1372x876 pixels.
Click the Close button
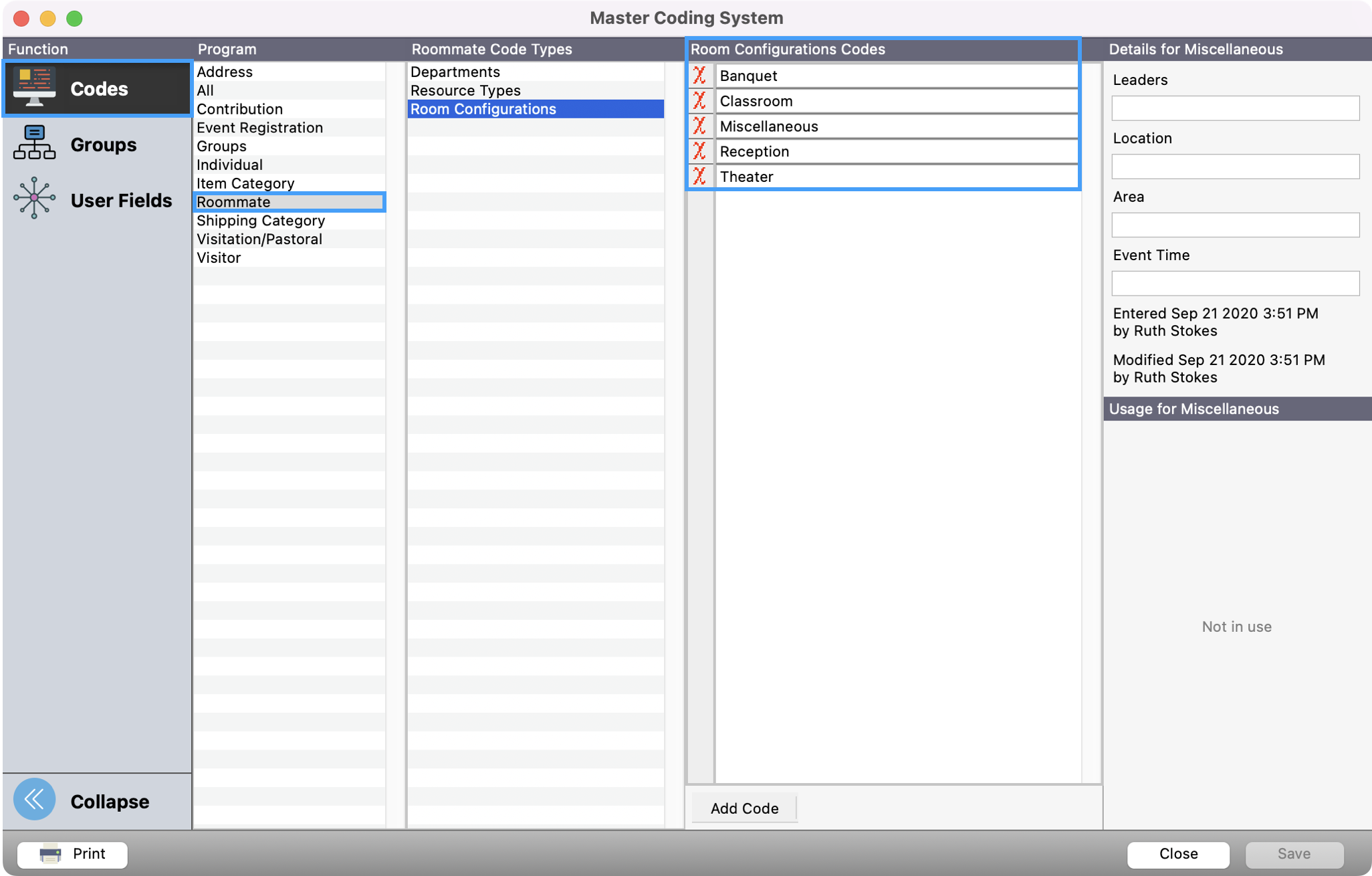click(x=1177, y=854)
